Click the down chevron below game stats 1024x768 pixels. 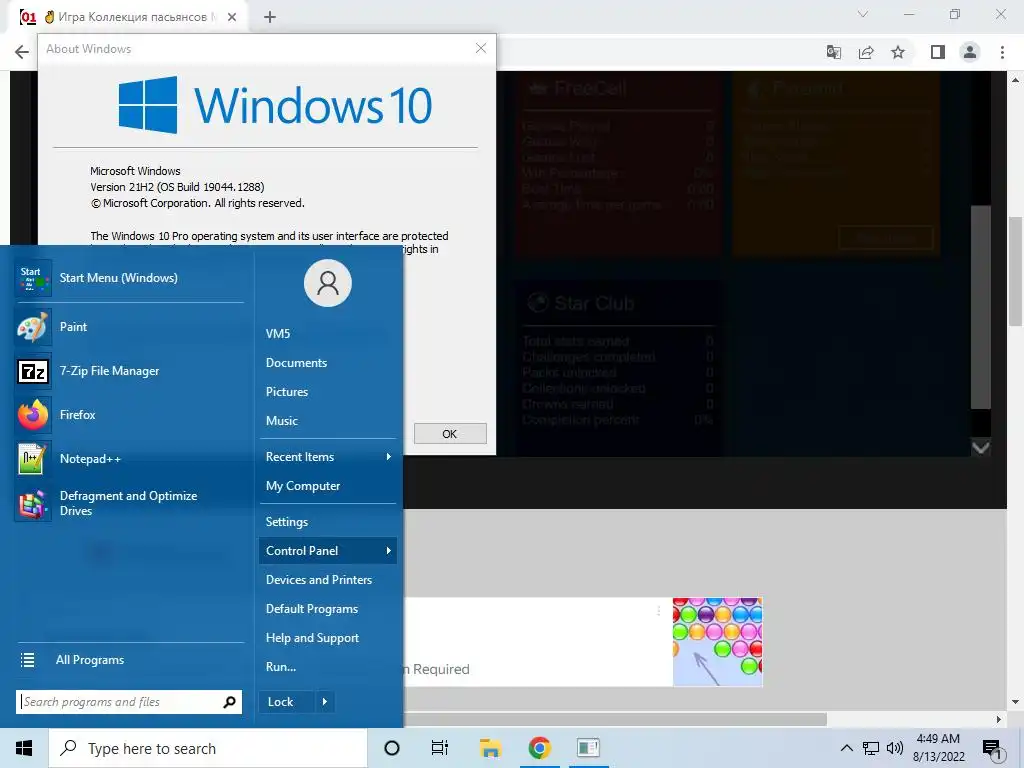click(981, 448)
